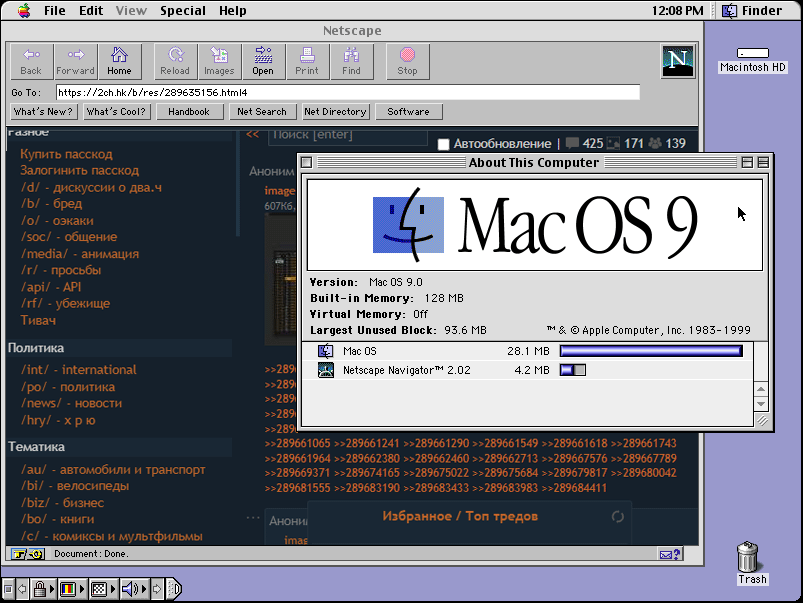Select the Macintosh HD desktop icon
Viewport: 803px width, 603px height.
(752, 60)
